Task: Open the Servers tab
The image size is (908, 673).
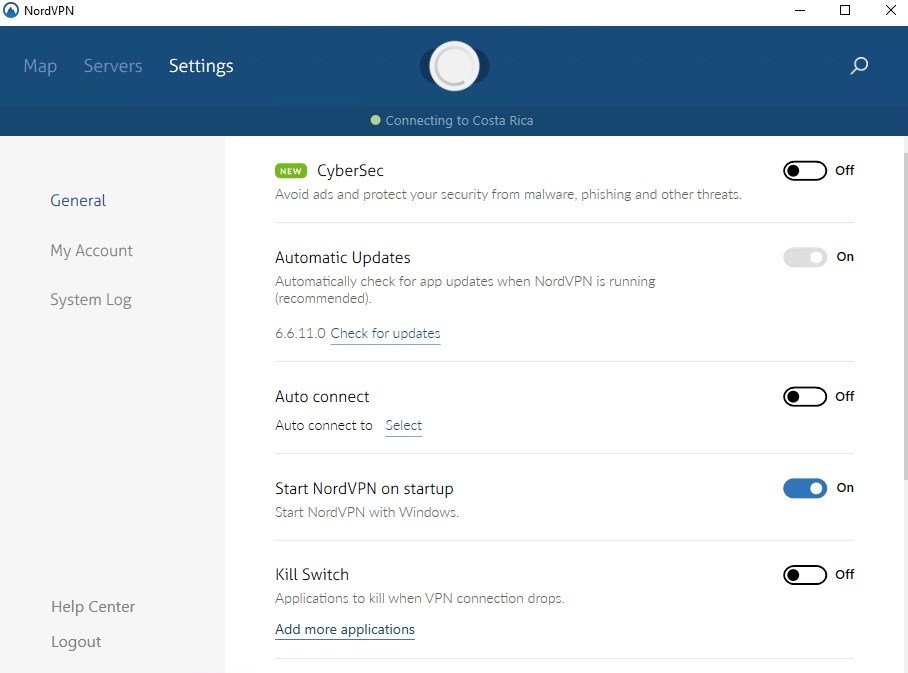Action: click(x=113, y=66)
